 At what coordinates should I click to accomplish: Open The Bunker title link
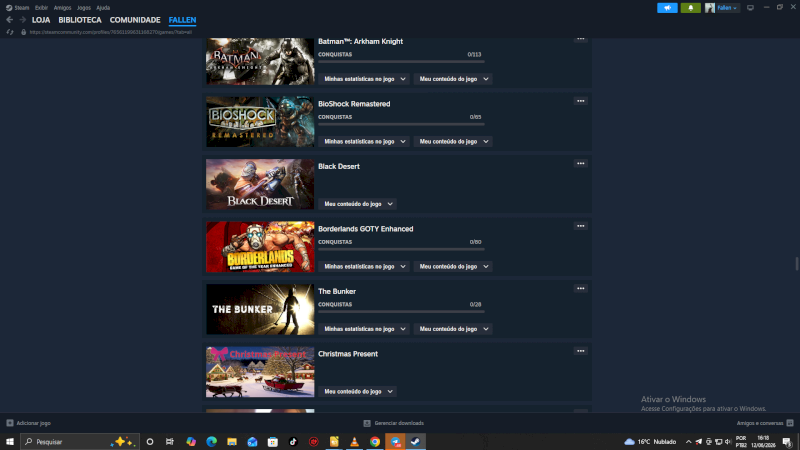coord(337,291)
